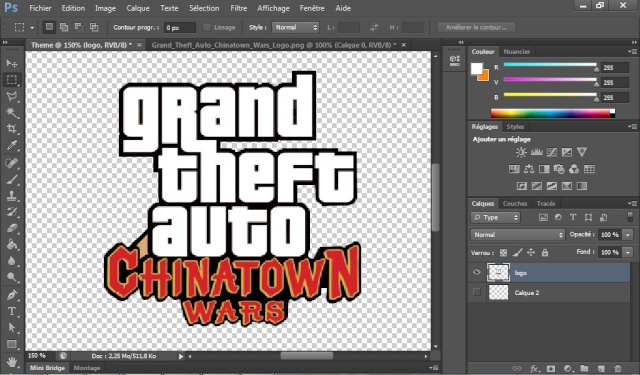The height and width of the screenshot is (375, 640).
Task: Show the Calque 2 layer
Action: click(x=476, y=292)
